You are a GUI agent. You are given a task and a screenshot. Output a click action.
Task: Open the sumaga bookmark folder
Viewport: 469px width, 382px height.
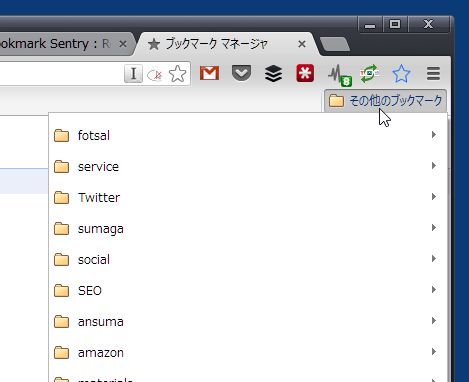click(247, 228)
